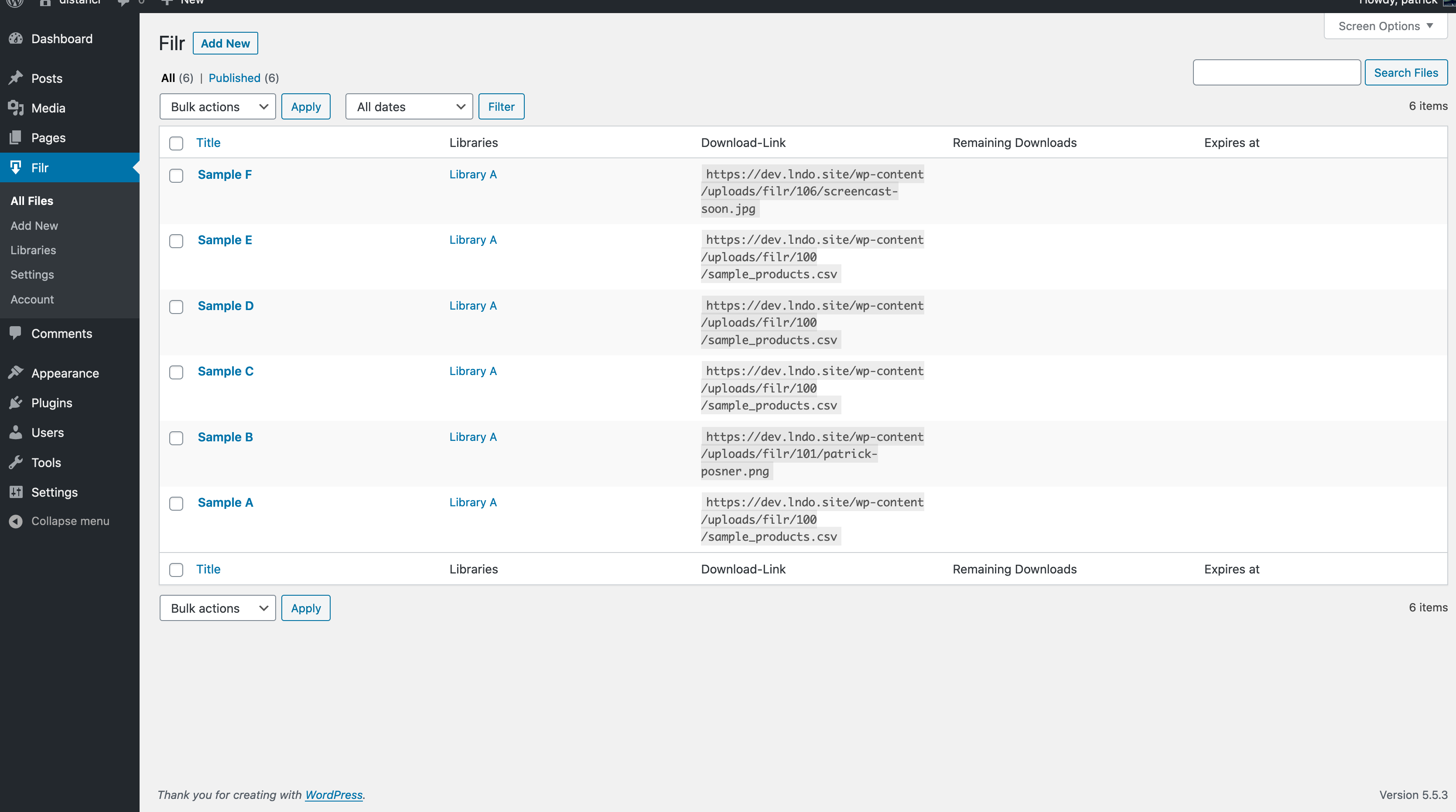Open the All dates filter dropdown

click(x=409, y=107)
